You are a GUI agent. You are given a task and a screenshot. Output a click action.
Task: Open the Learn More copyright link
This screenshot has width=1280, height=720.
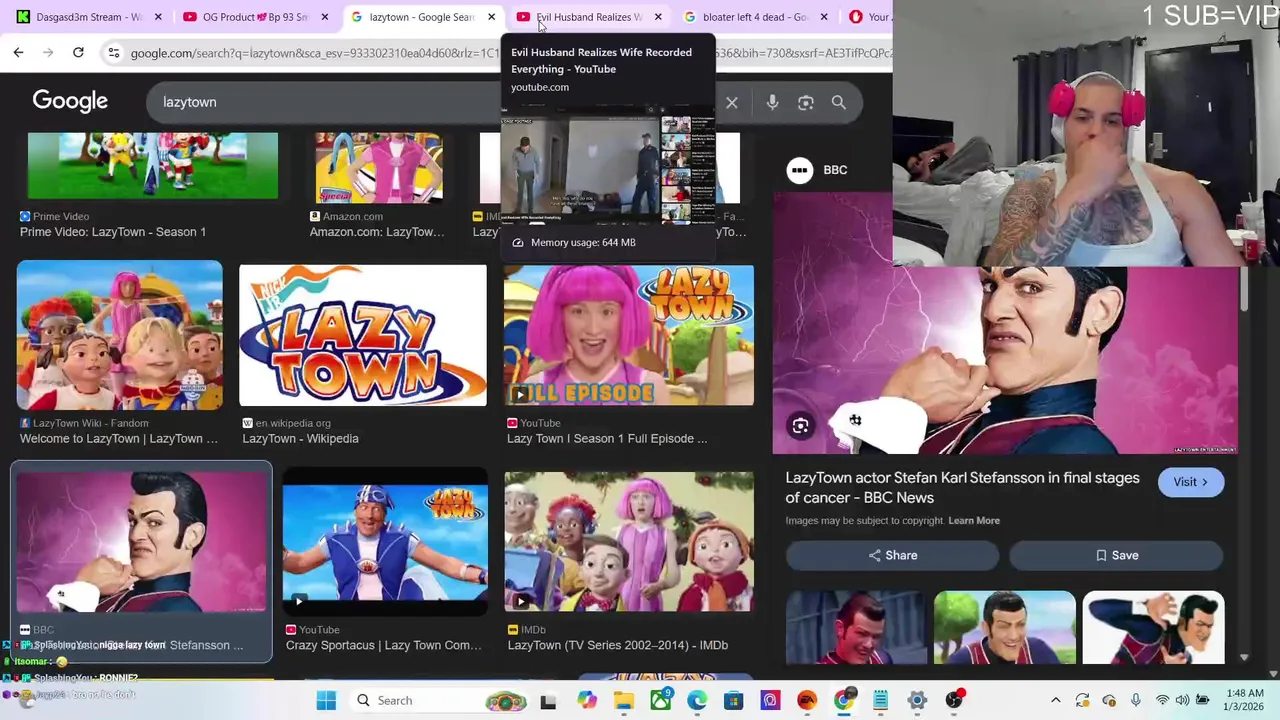point(974,521)
